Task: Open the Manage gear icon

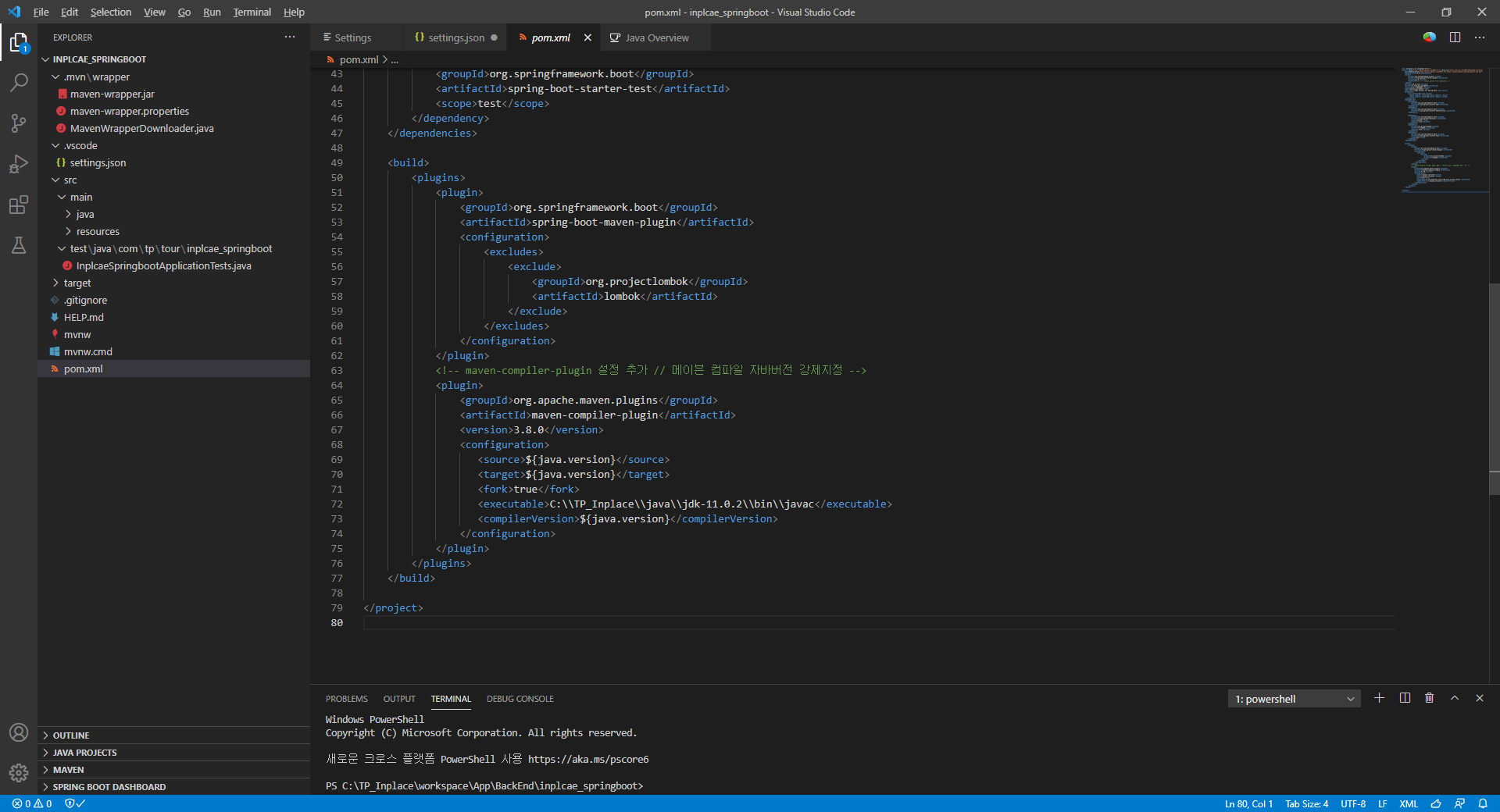Action: pos(19,773)
